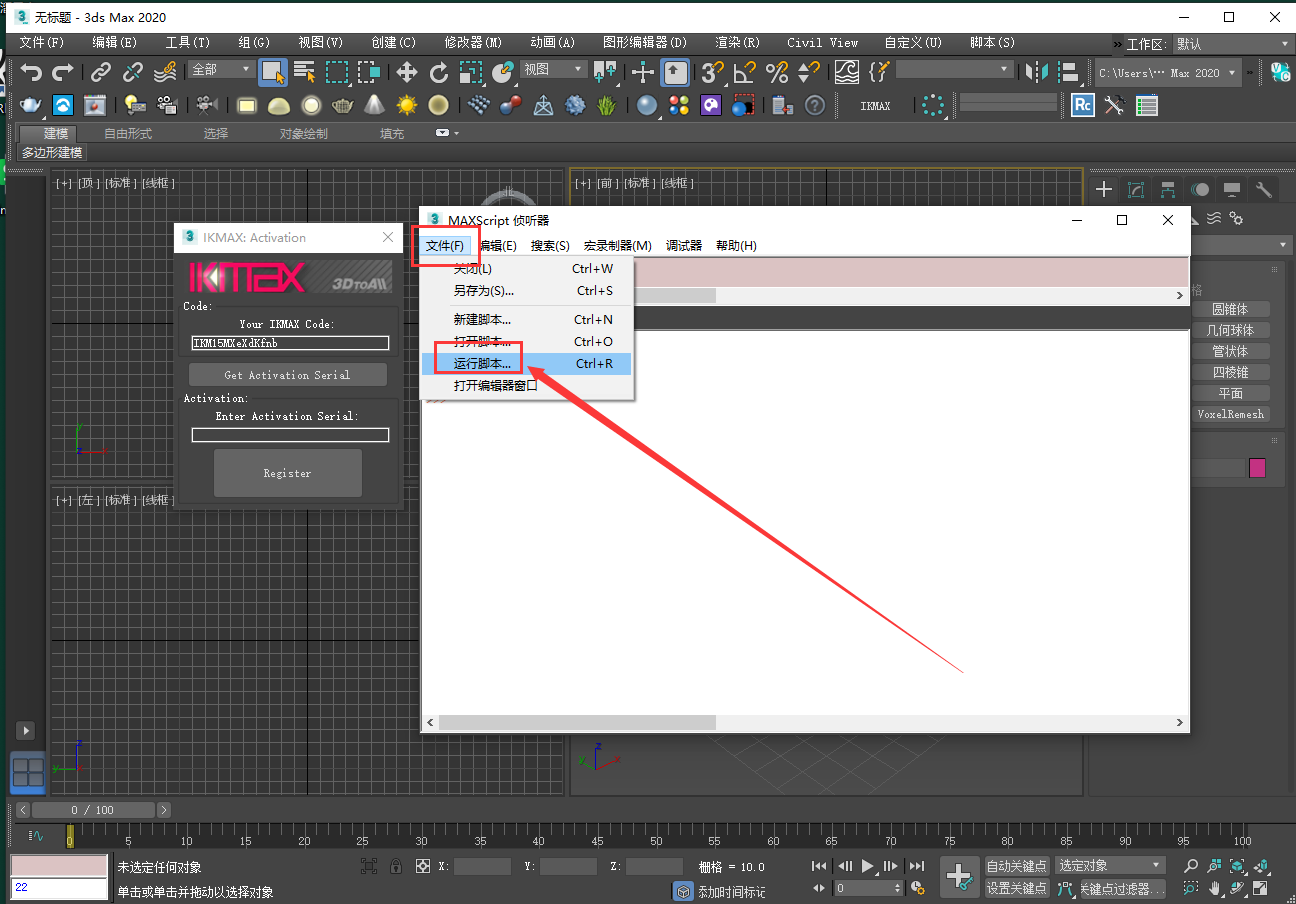Open the 修改器(M) menu
1296x904 pixels.
click(x=473, y=43)
